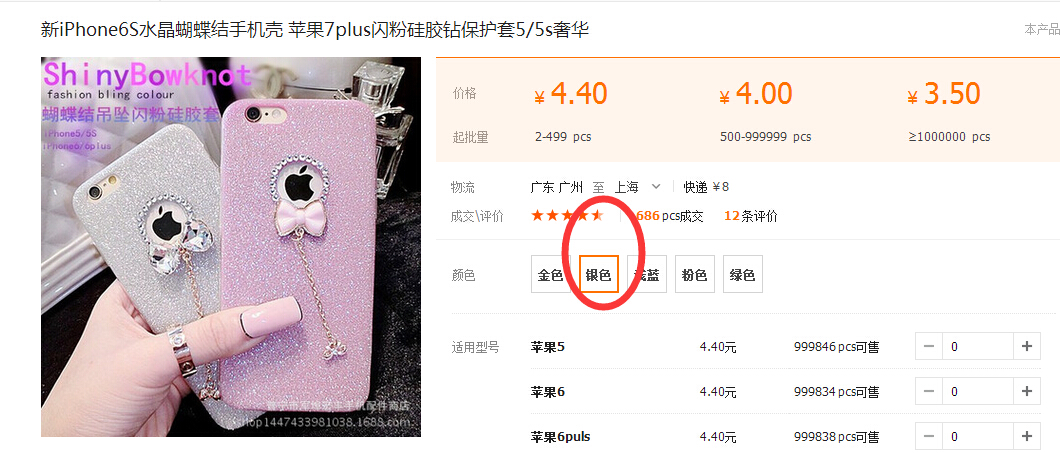Click the star rating icons
Viewport: 1060px width, 454px height.
pyautogui.click(x=567, y=216)
